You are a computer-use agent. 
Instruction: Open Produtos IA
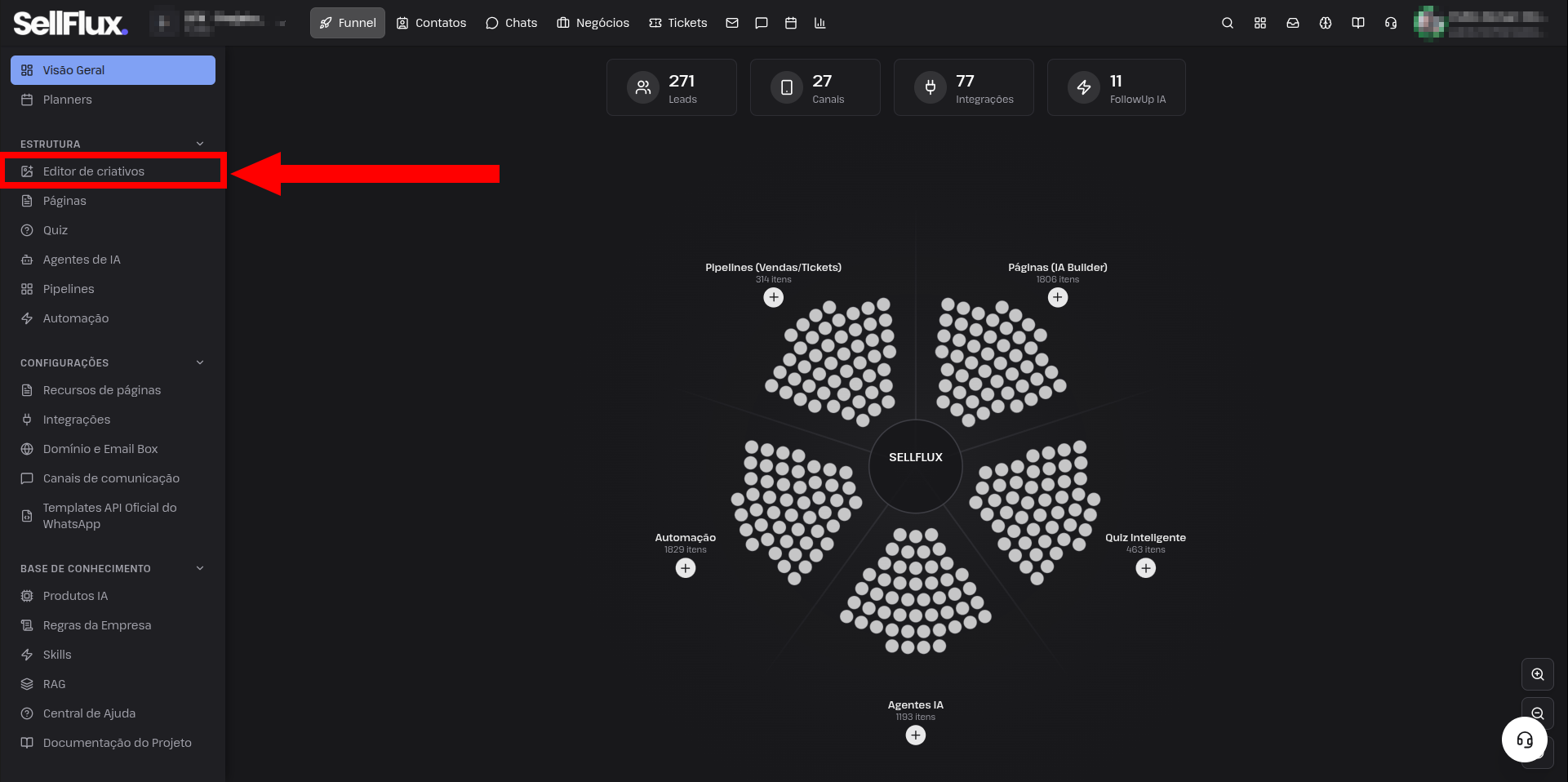pyautogui.click(x=113, y=596)
